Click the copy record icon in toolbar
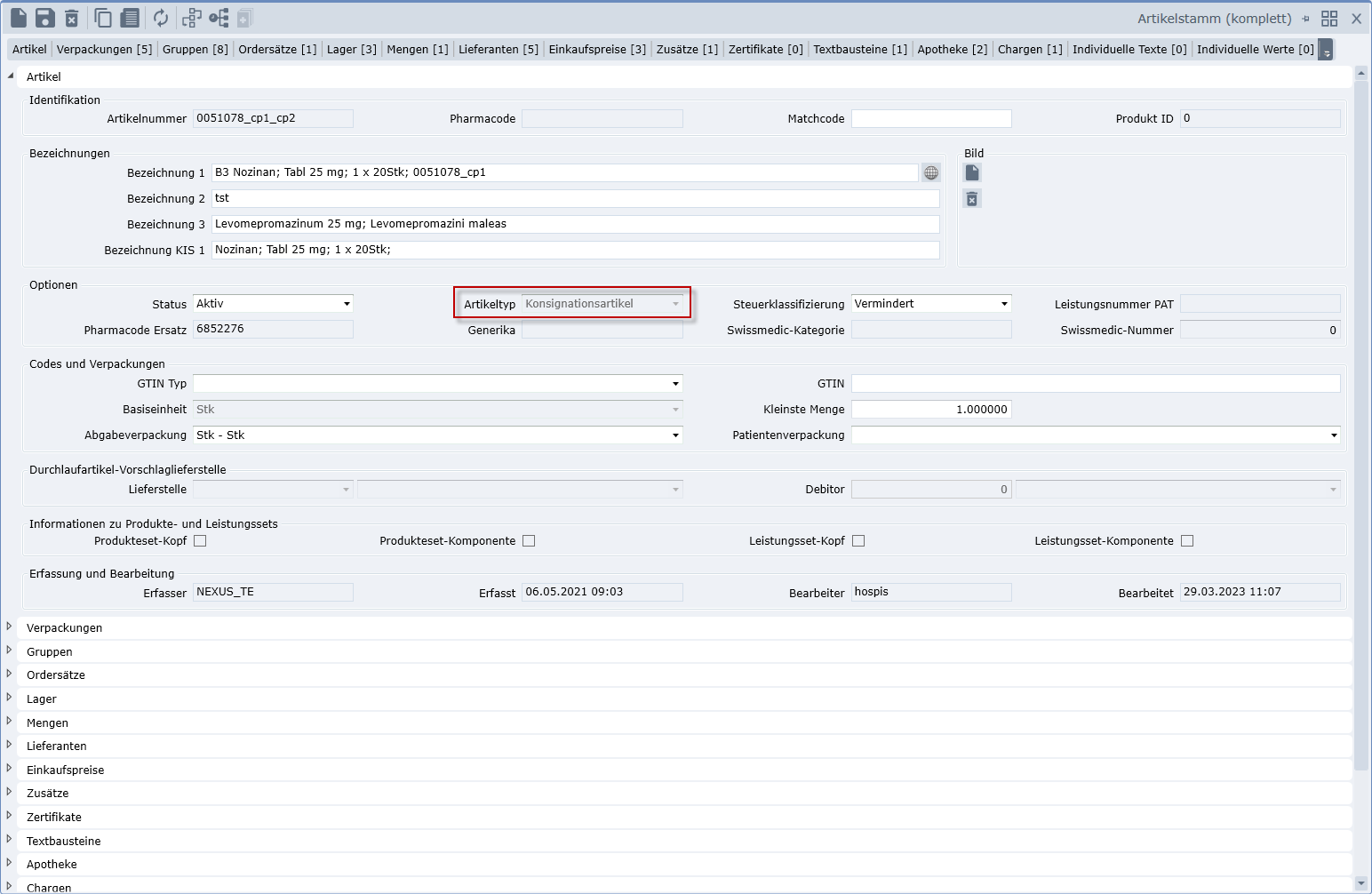Image resolution: width=1372 pixels, height=894 pixels. pos(103,18)
